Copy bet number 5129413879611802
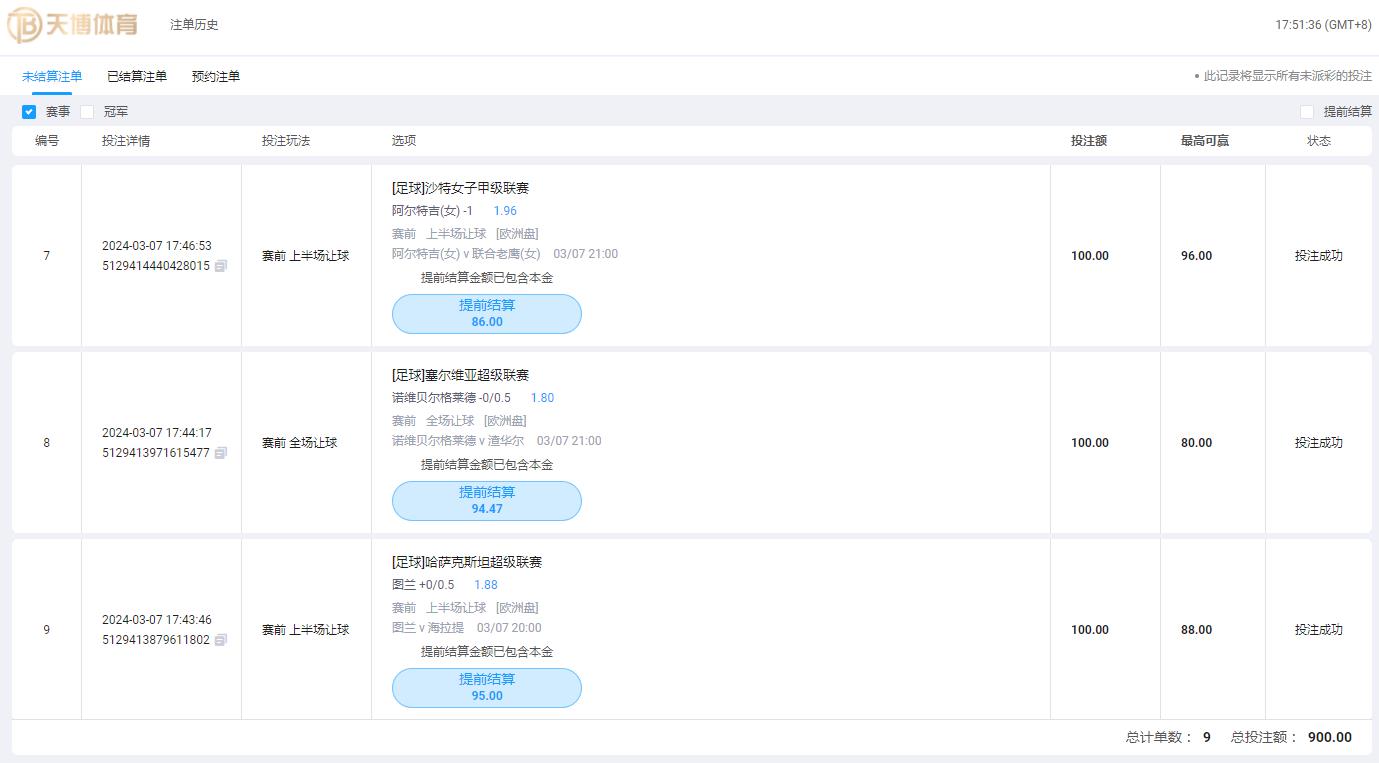The width and height of the screenshot is (1379, 763). [221, 640]
